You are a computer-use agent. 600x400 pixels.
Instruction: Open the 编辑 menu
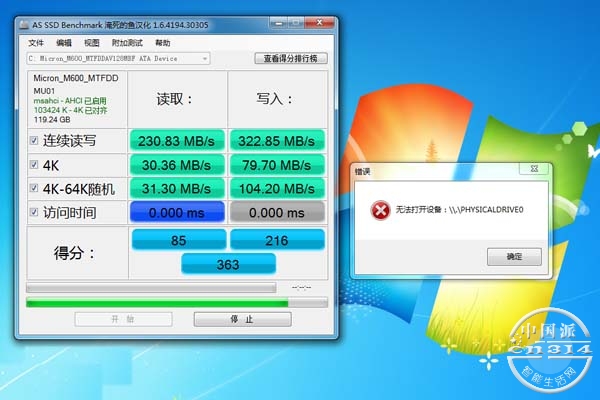tap(64, 43)
